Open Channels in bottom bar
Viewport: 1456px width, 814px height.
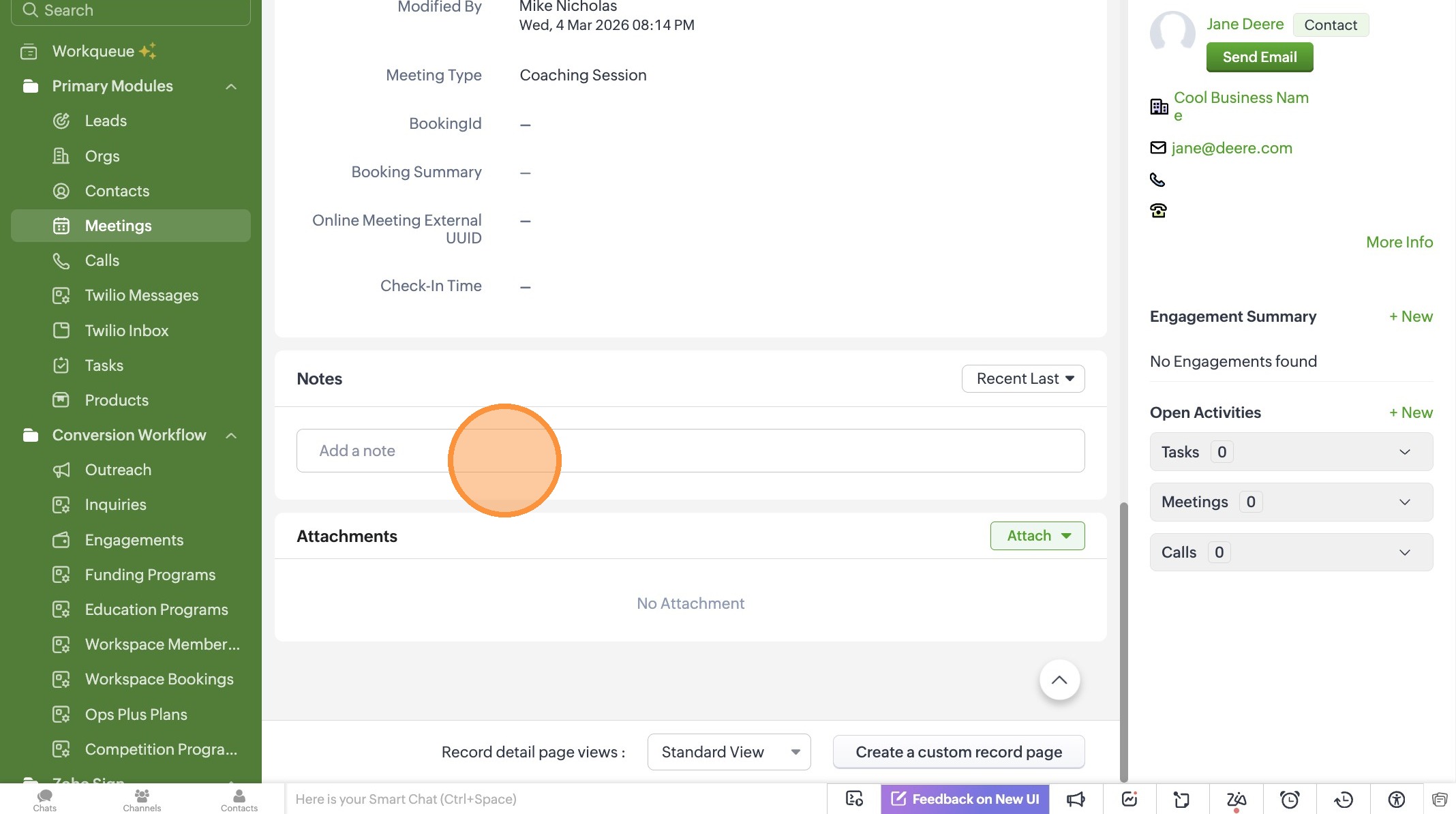point(142,799)
